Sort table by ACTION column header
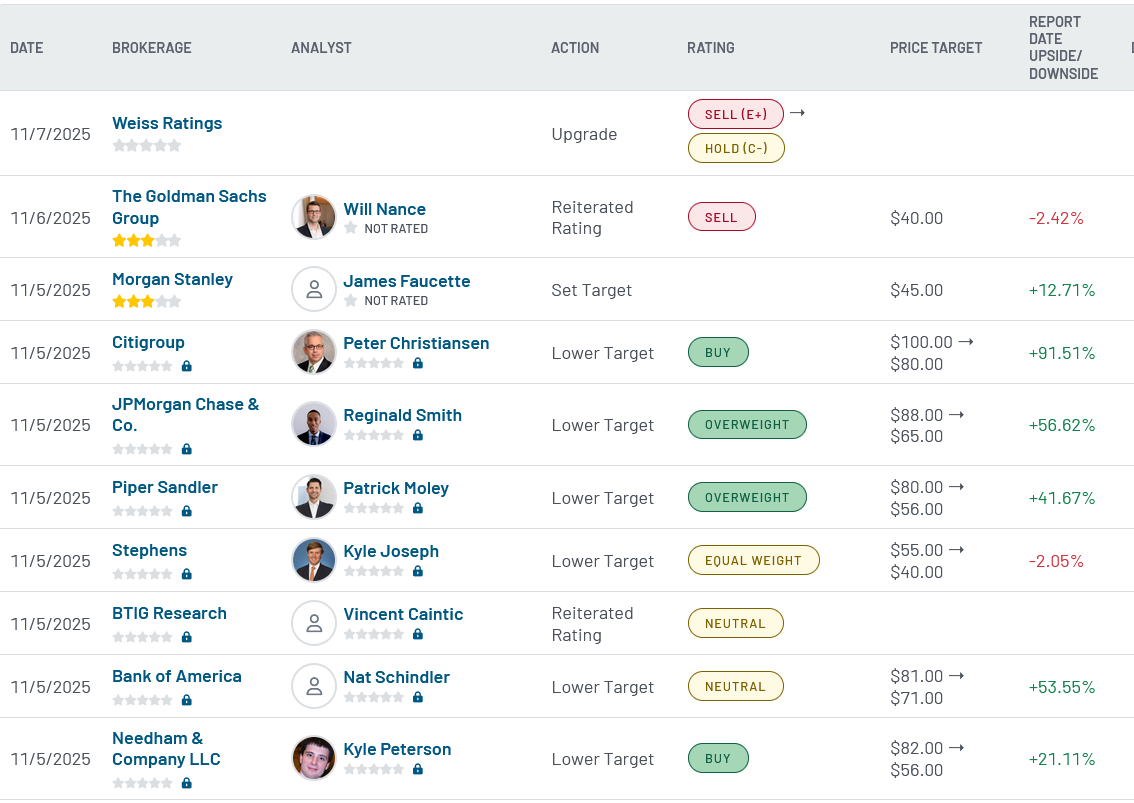 point(575,48)
